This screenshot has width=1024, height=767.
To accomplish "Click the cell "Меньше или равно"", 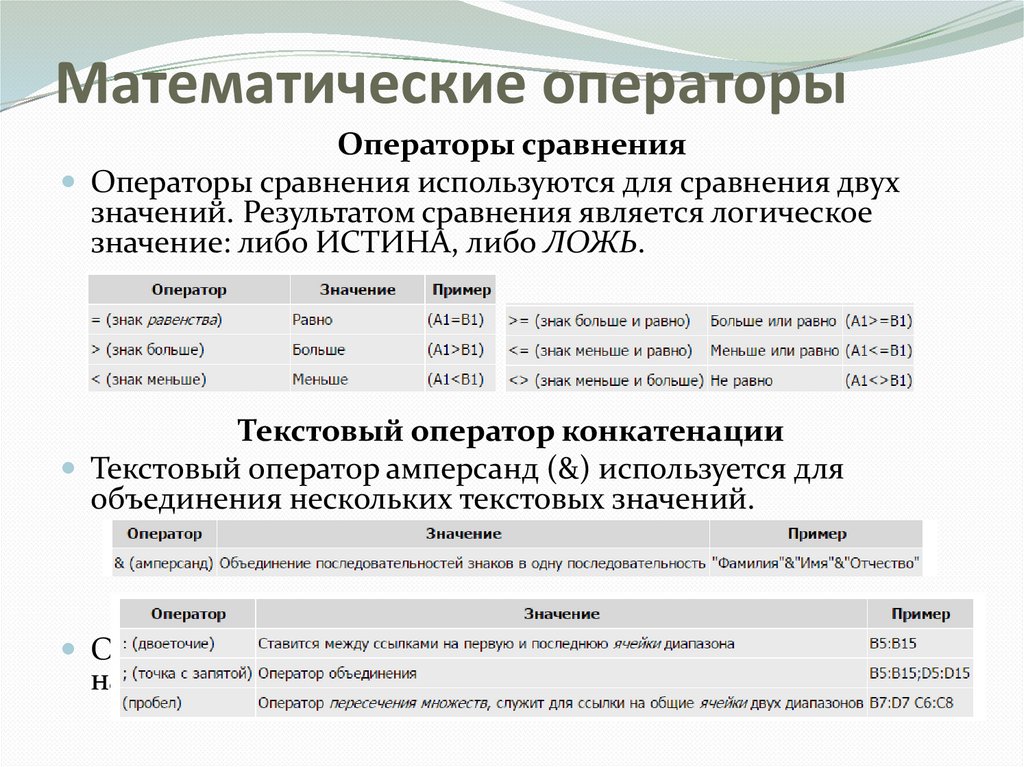I will point(775,351).
